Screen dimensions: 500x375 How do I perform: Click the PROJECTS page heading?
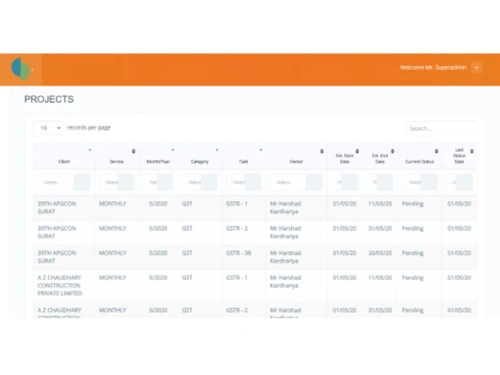click(x=49, y=99)
